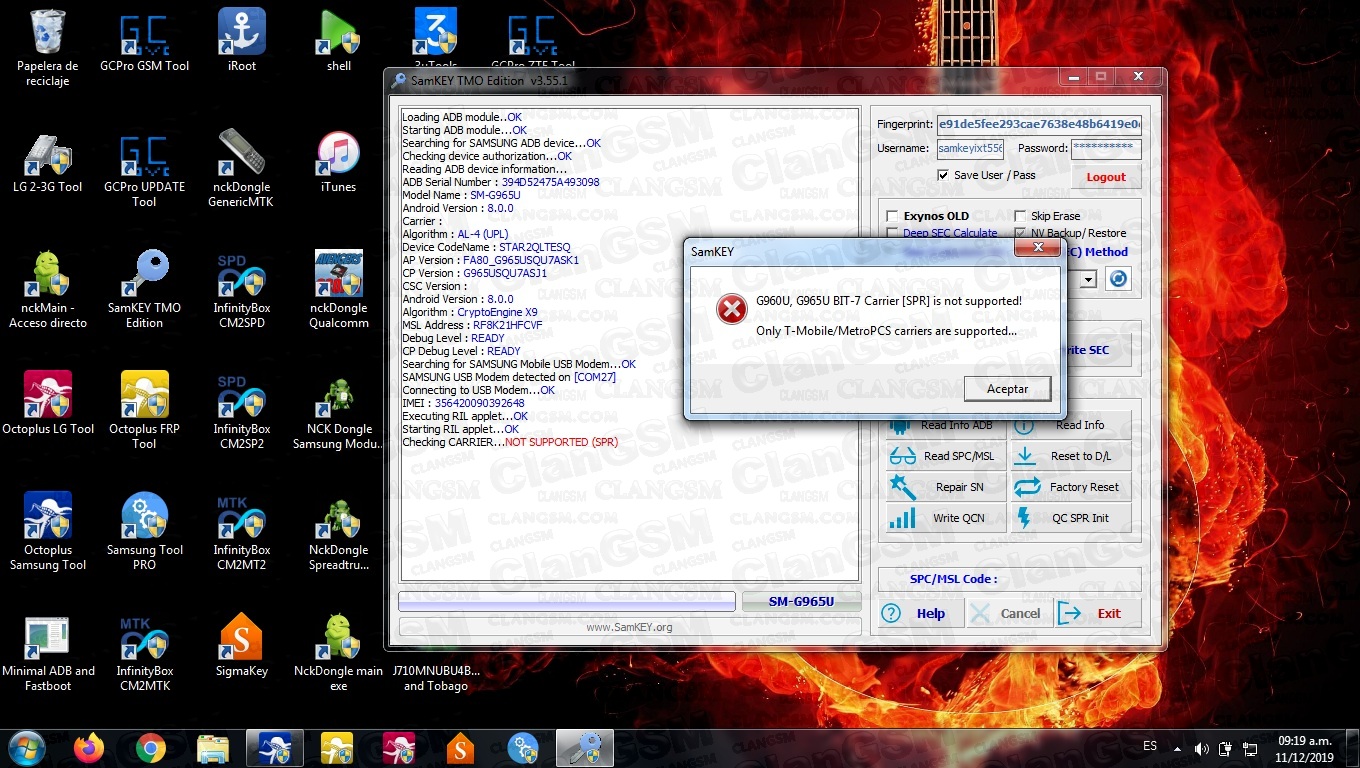The width and height of the screenshot is (1360, 768).
Task: Toggle the Save User / Pass checkbox
Action: click(942, 175)
